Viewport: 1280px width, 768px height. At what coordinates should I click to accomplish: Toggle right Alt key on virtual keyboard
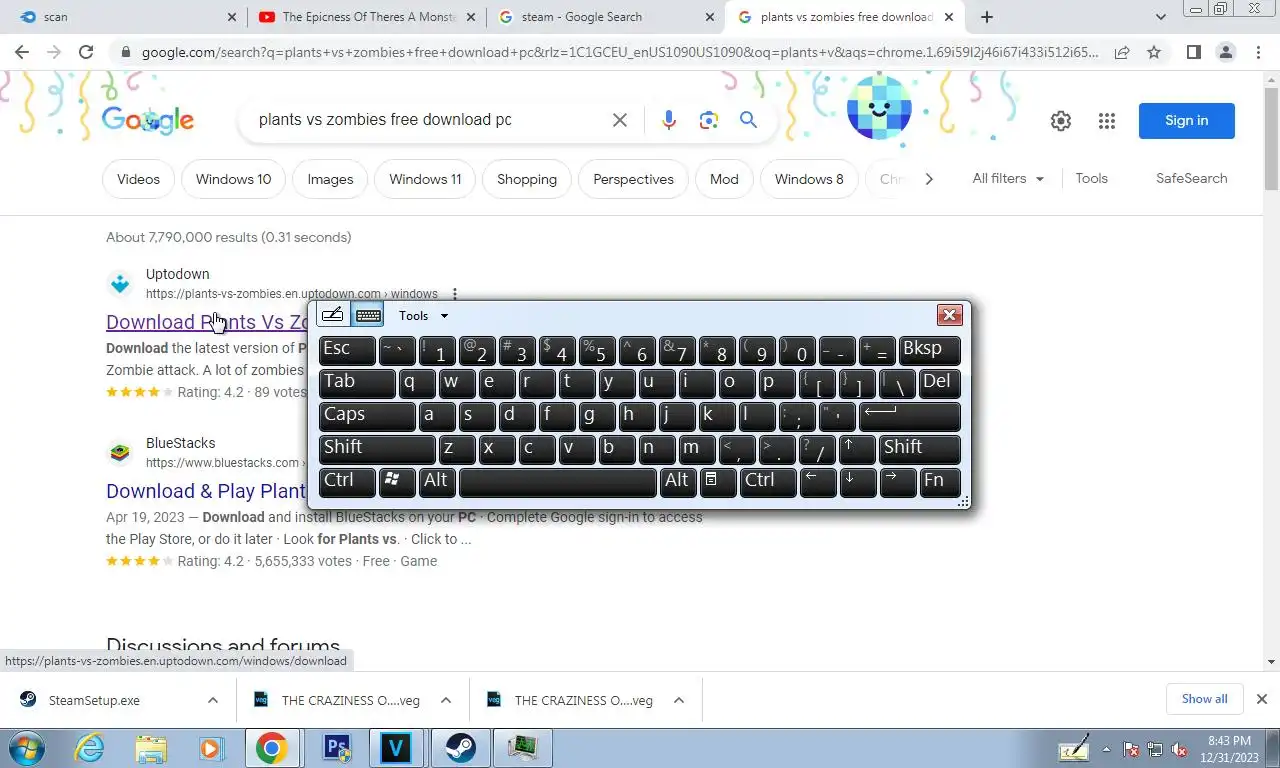(677, 481)
